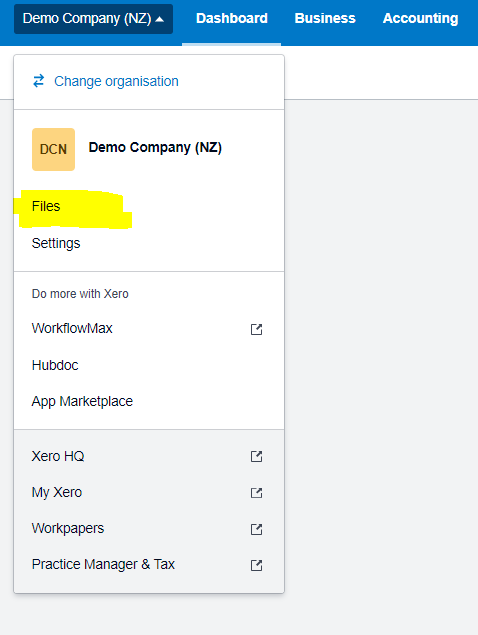Open the Business menu
The width and height of the screenshot is (478, 635).
(325, 18)
